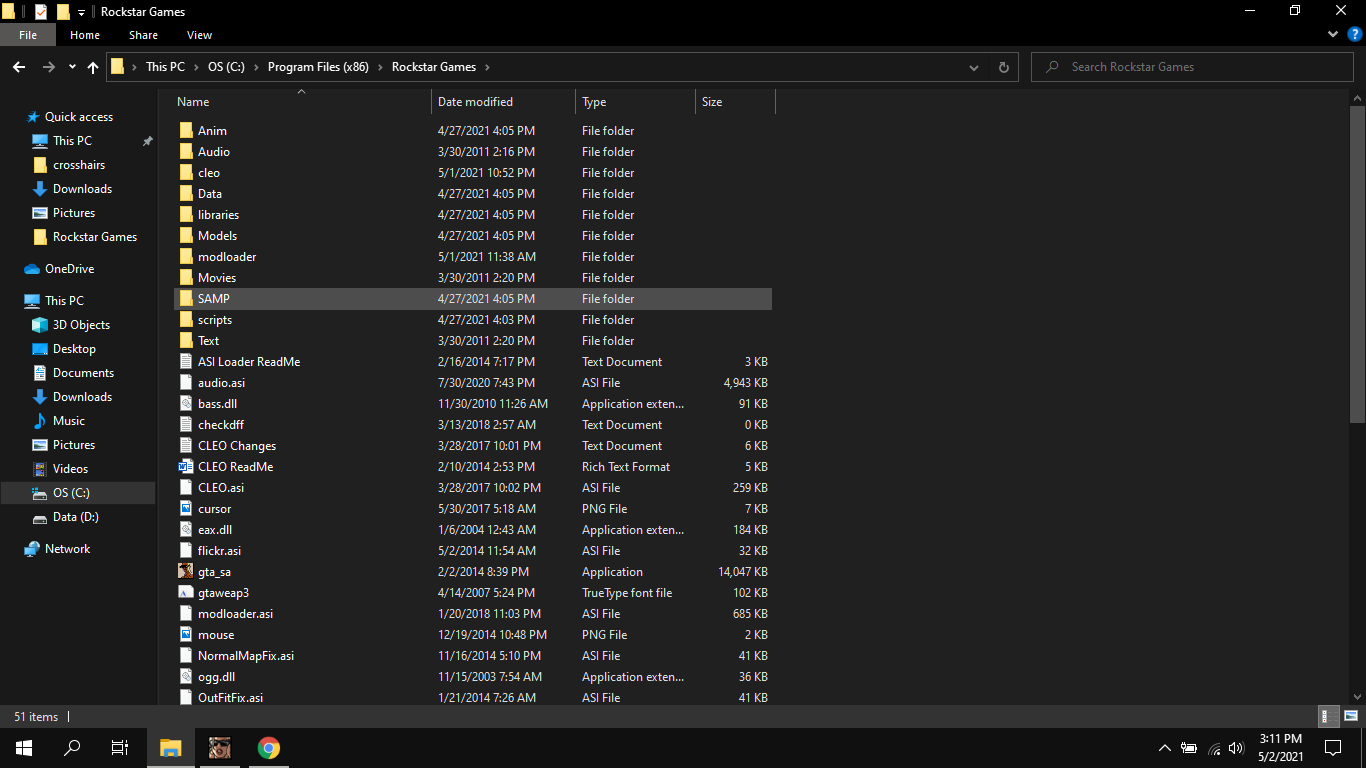Switch to the View ribbon tab
The height and width of the screenshot is (768, 1366).
point(200,35)
